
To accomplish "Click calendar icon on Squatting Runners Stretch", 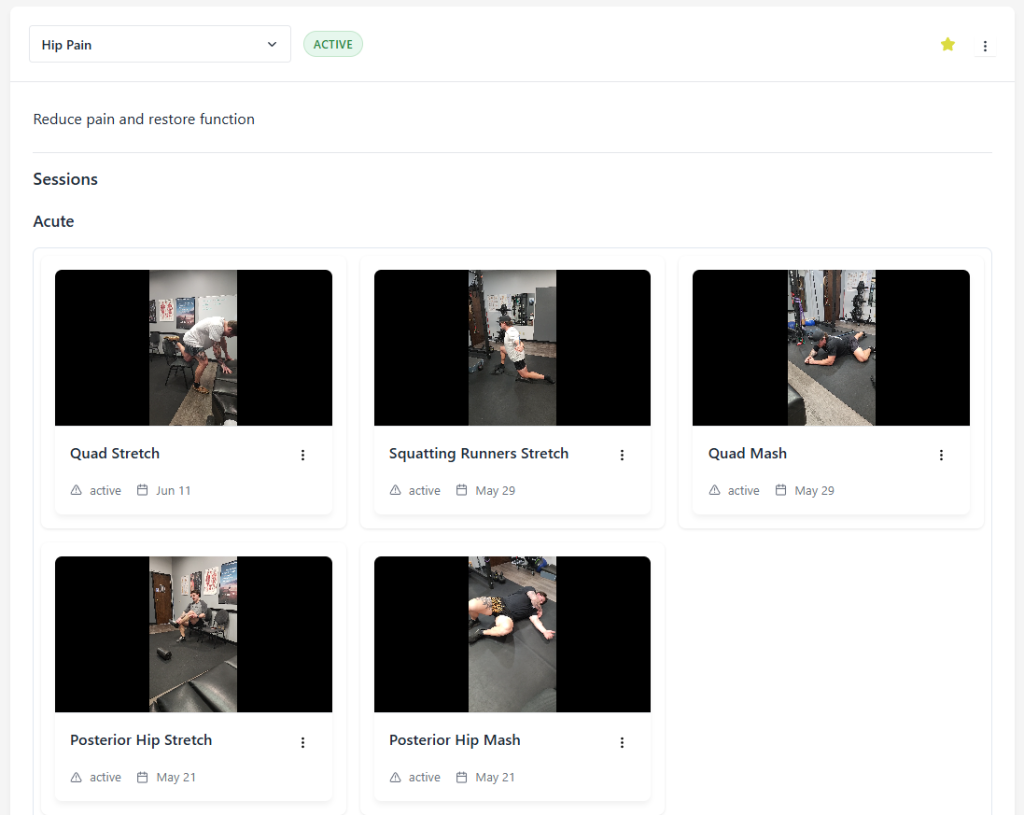I will (x=462, y=490).
